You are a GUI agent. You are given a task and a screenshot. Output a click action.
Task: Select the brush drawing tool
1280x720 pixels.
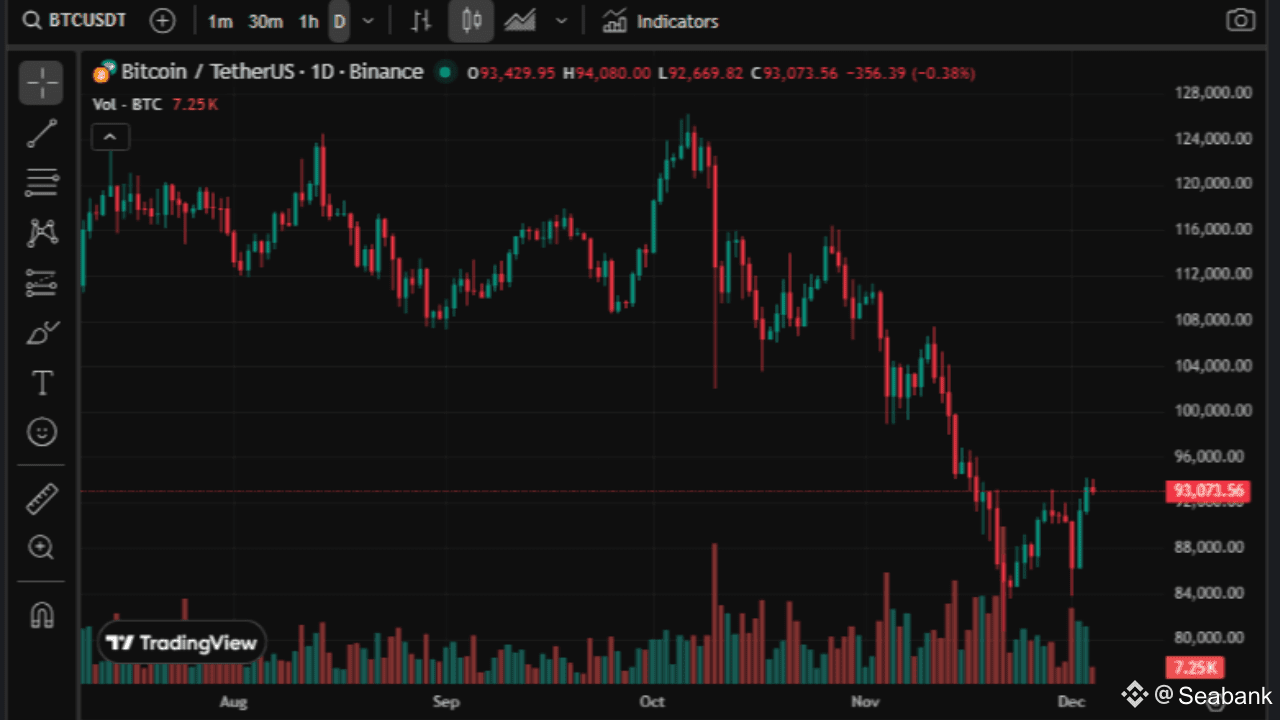tap(41, 333)
